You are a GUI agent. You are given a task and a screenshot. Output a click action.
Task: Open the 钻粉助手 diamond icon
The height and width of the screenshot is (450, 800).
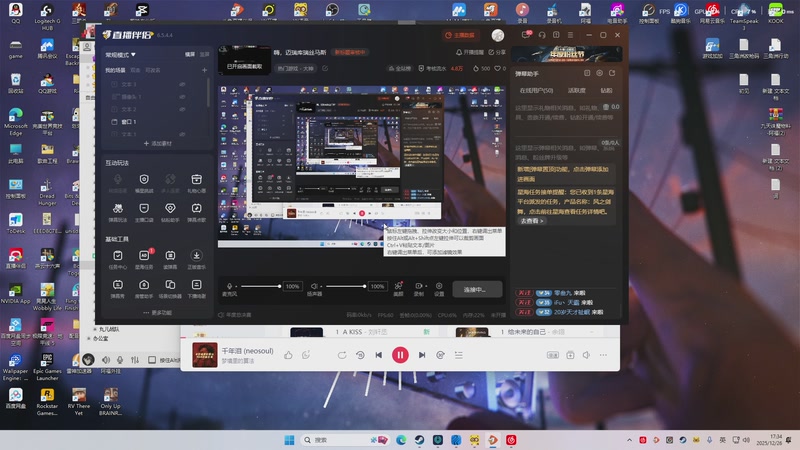click(170, 208)
